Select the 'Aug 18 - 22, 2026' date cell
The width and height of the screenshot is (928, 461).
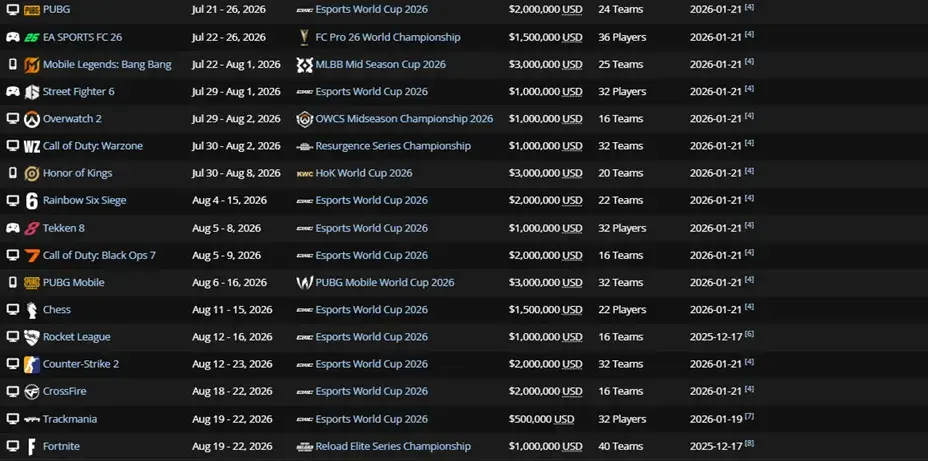click(x=232, y=391)
